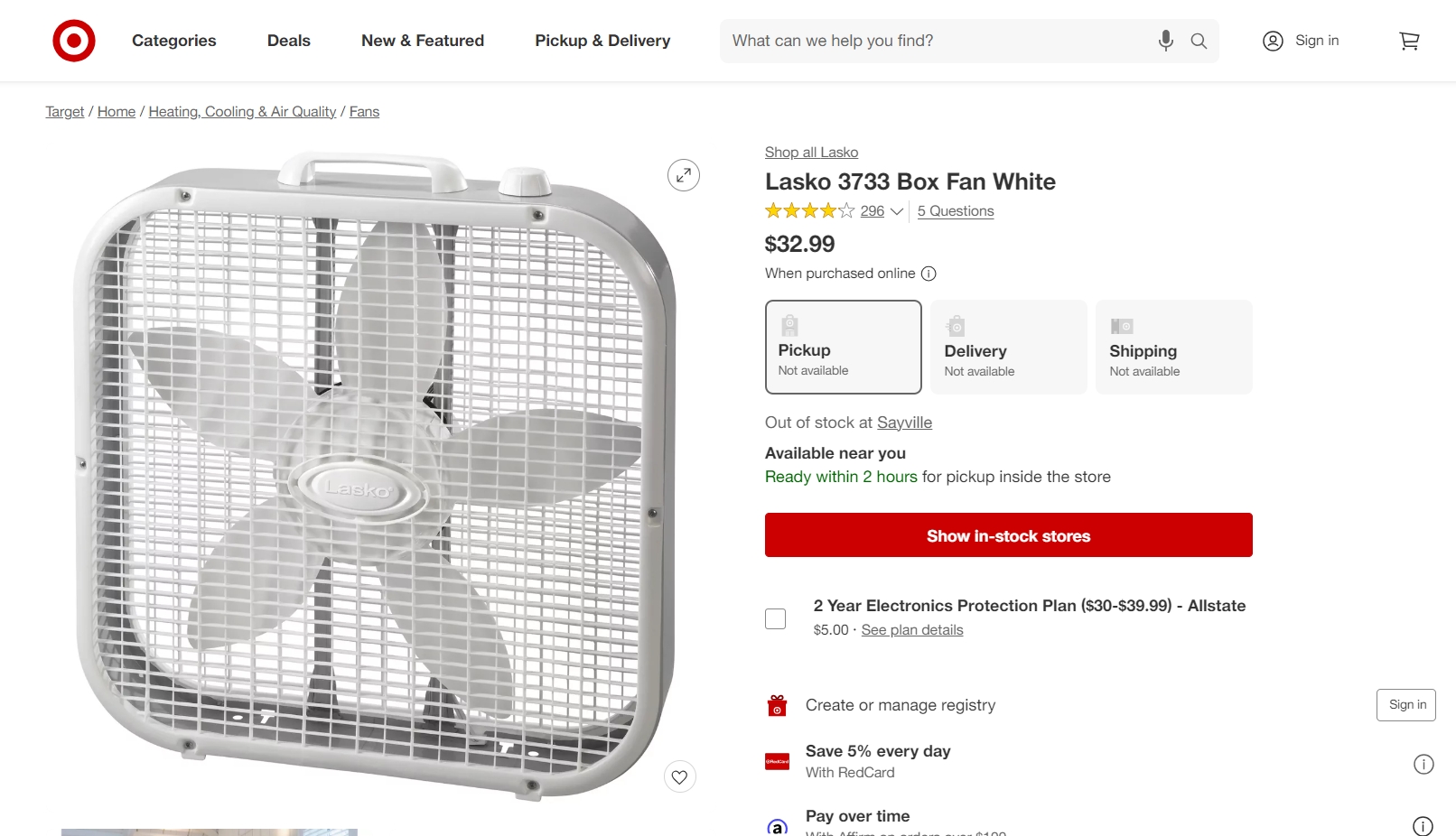Open the Categories menu
Viewport: 1456px width, 836px height.
click(174, 41)
